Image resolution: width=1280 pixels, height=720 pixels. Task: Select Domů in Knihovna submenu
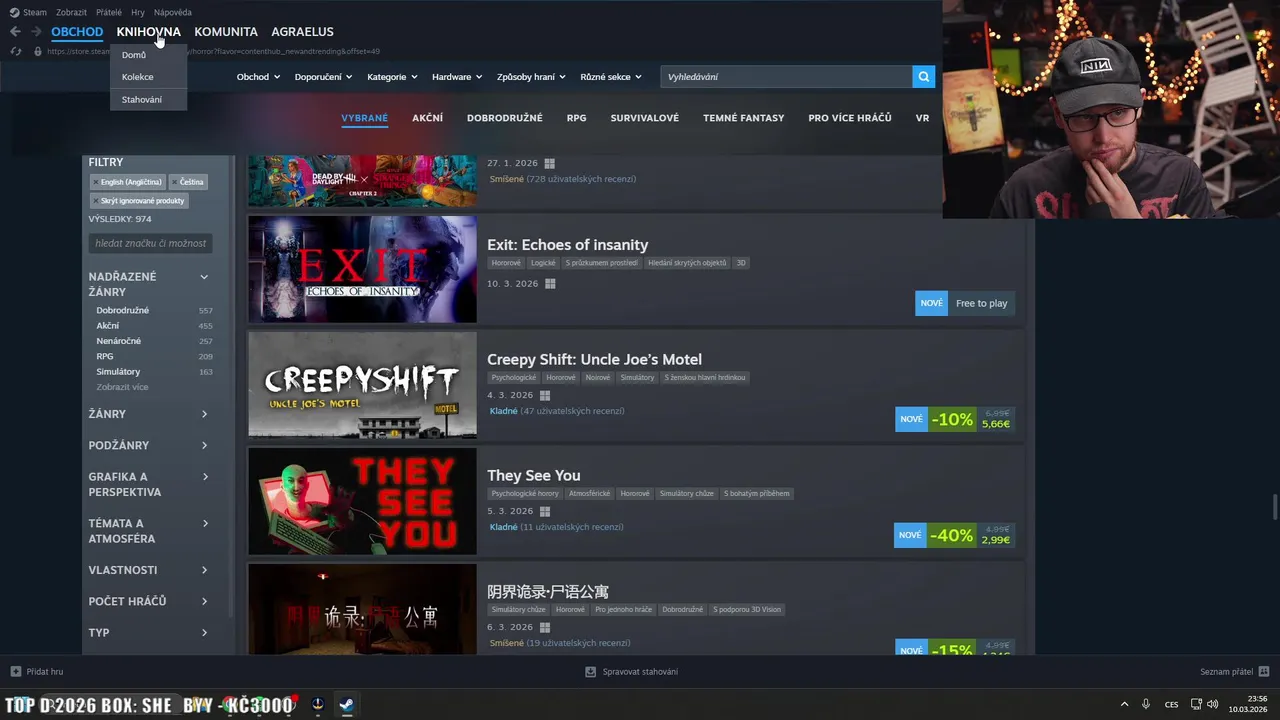click(134, 55)
